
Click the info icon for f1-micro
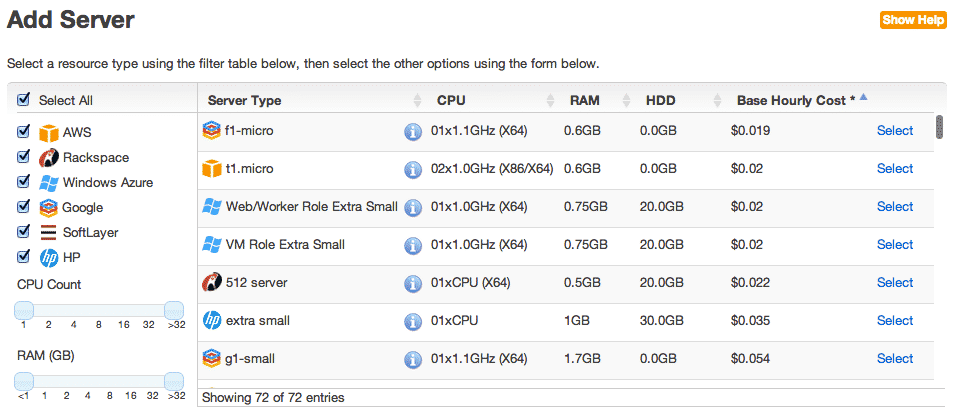[x=413, y=131]
